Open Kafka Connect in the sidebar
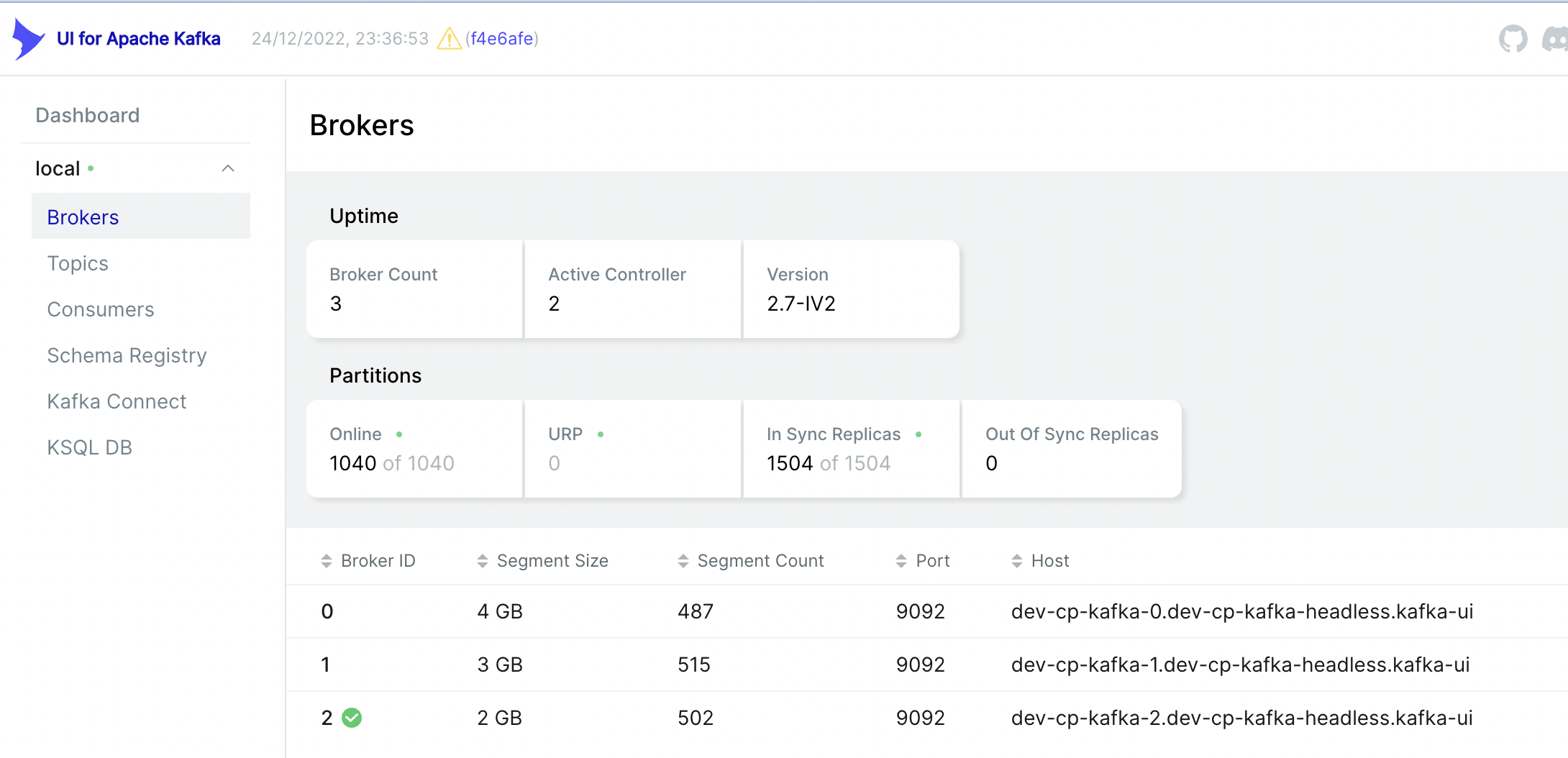Screen dimensions: 1568x758 [x=117, y=401]
